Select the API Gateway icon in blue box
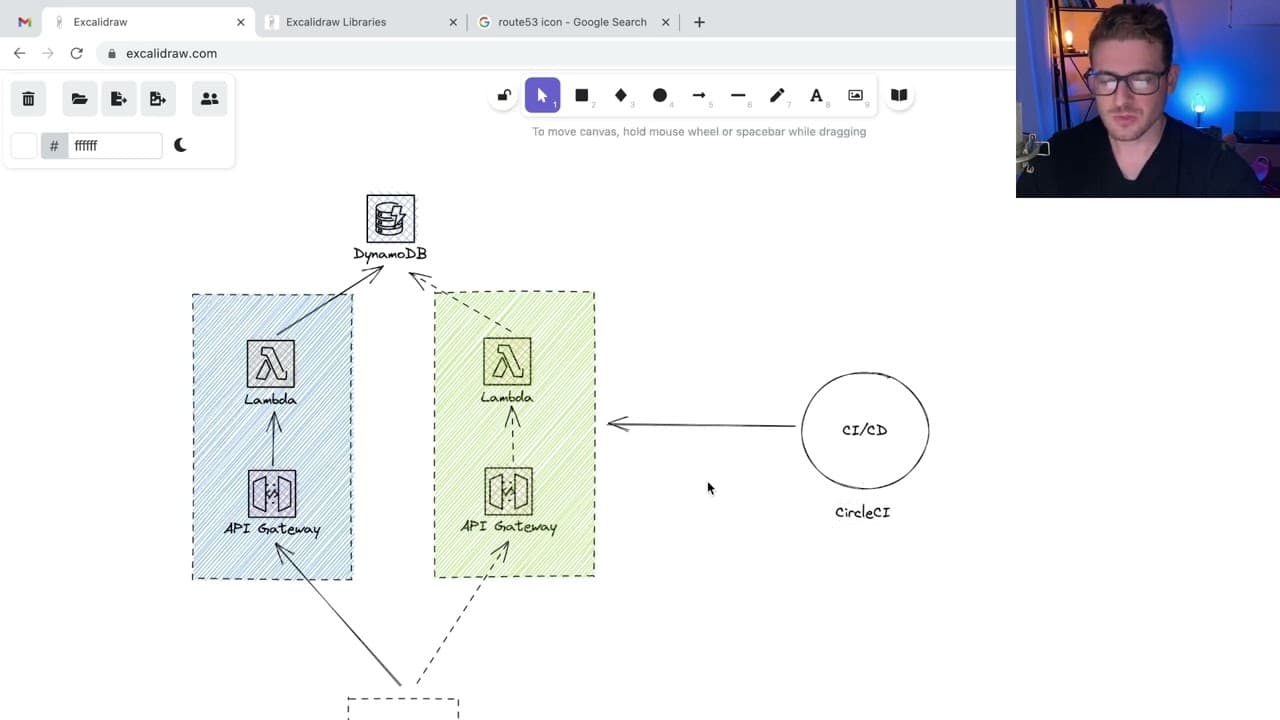This screenshot has height=720, width=1280. pos(272,493)
